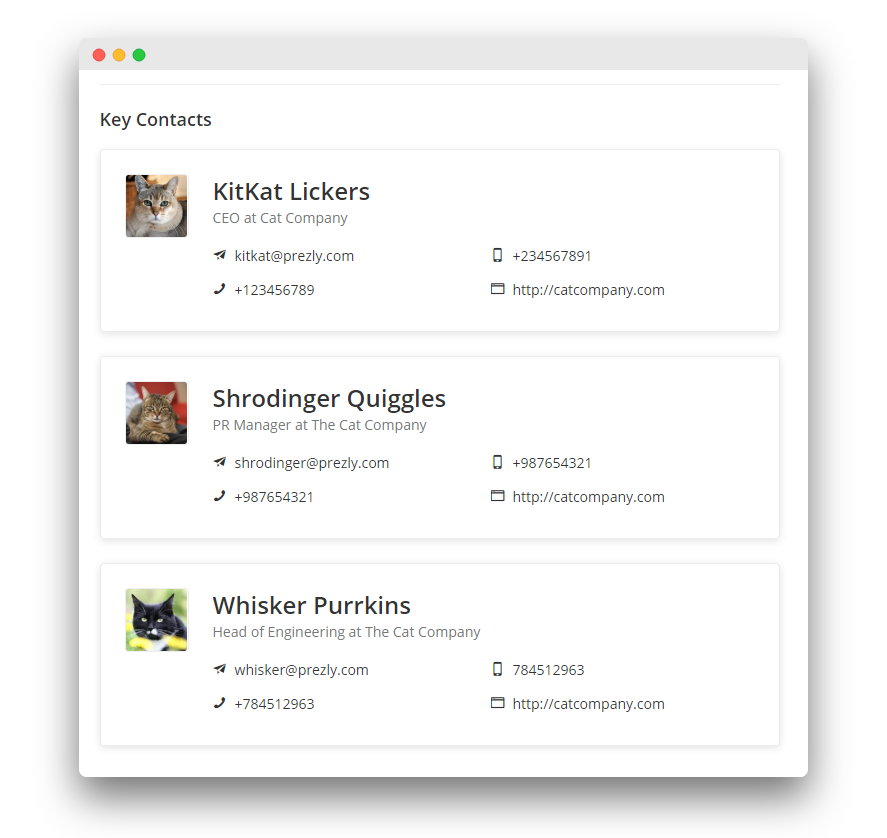
Task: Call phone number +123456789
Action: pyautogui.click(x=274, y=290)
